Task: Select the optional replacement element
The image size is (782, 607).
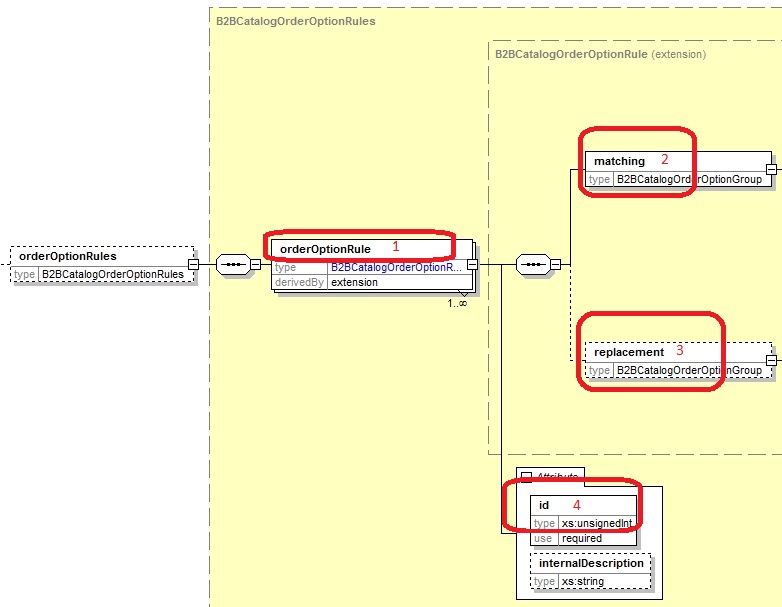Action: 628,352
